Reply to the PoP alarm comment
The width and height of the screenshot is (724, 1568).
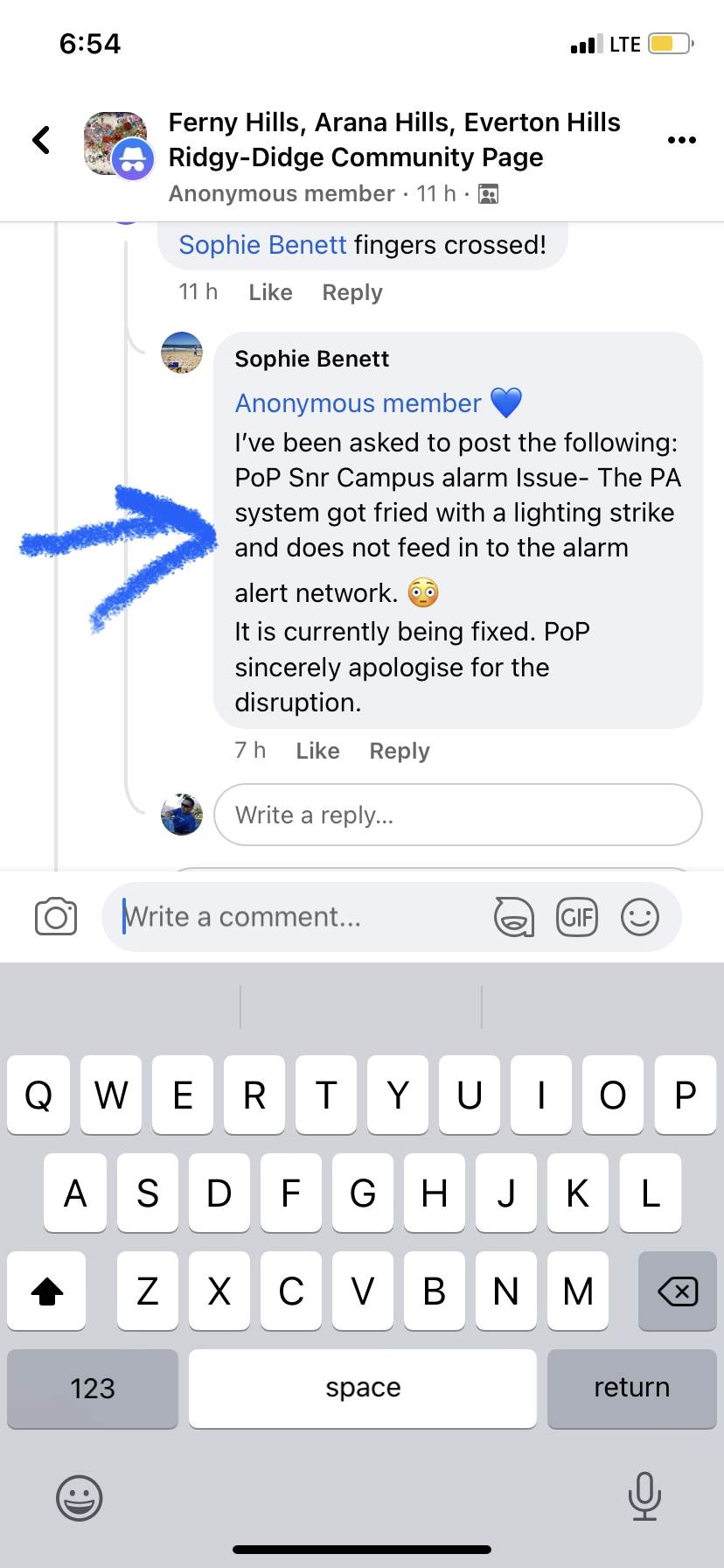click(x=400, y=751)
